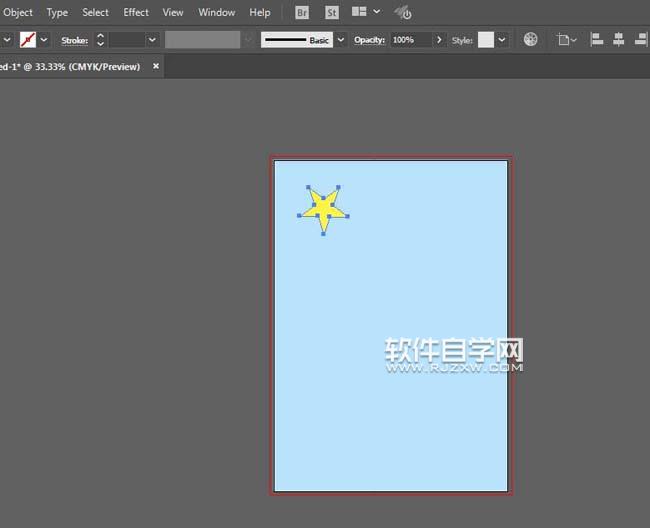This screenshot has height=528, width=650.
Task: Click the horizontal align center icon
Action: pos(618,40)
